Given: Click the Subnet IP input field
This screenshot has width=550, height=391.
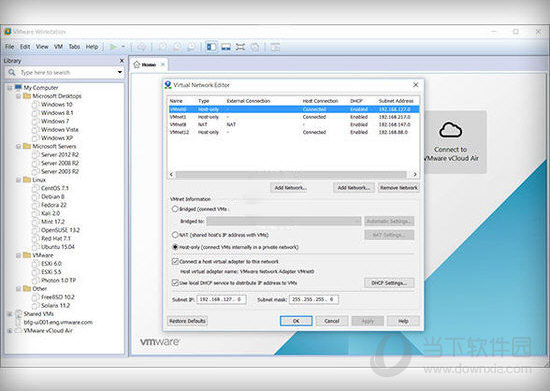Looking at the screenshot, I should (x=221, y=299).
